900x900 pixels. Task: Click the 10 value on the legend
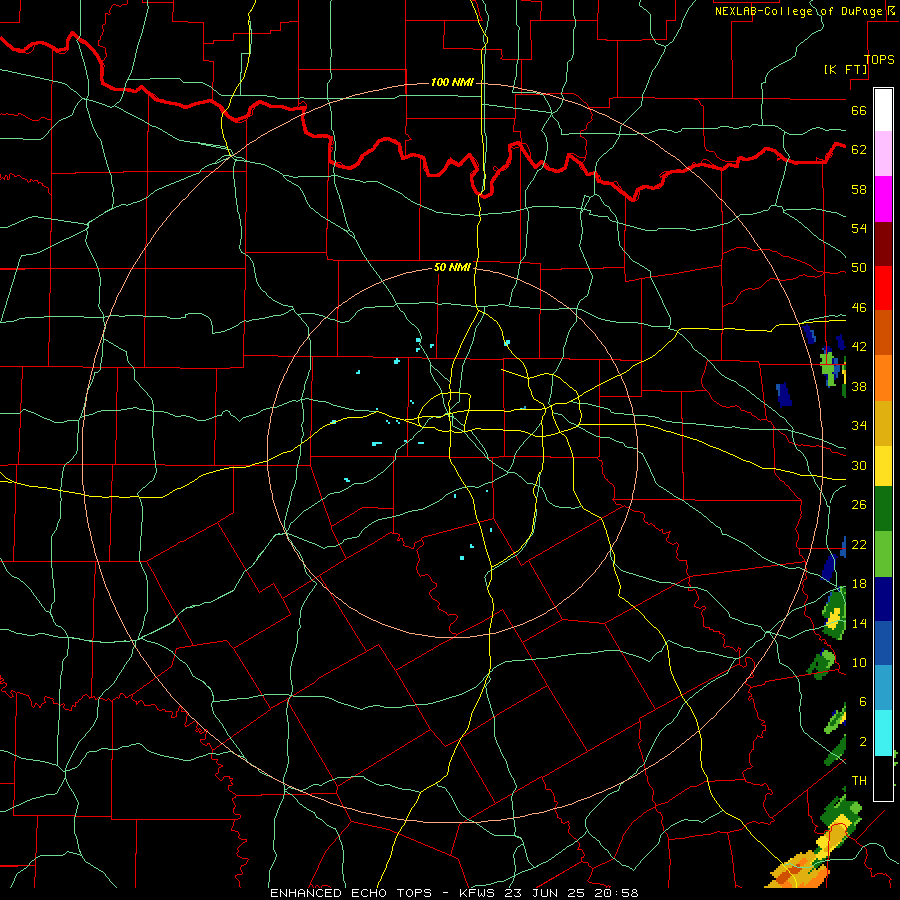859,662
